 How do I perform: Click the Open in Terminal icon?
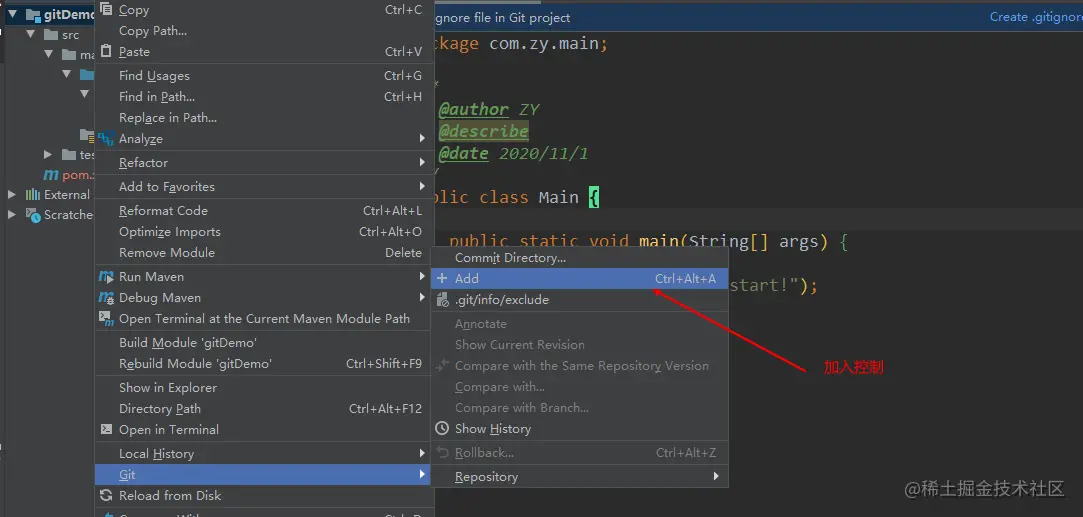(x=106, y=429)
